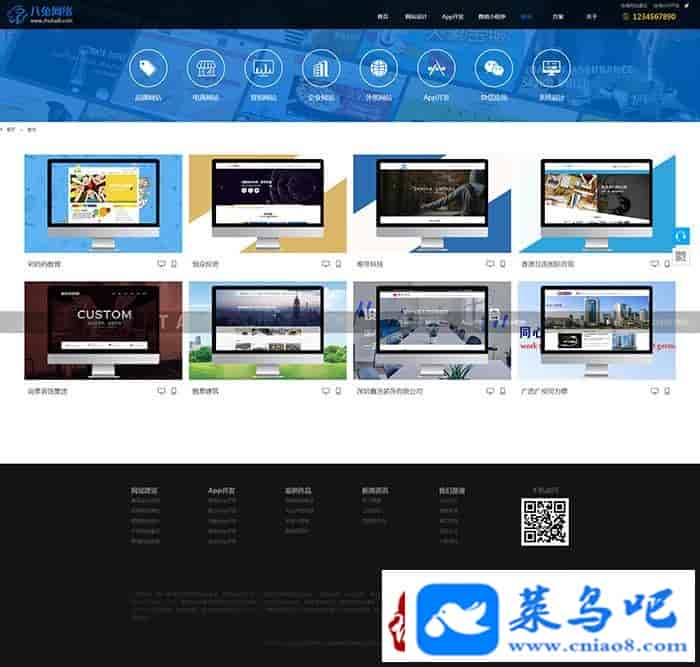The width and height of the screenshot is (700, 667).
Task: Click the site logo in the header
Action: [40, 14]
